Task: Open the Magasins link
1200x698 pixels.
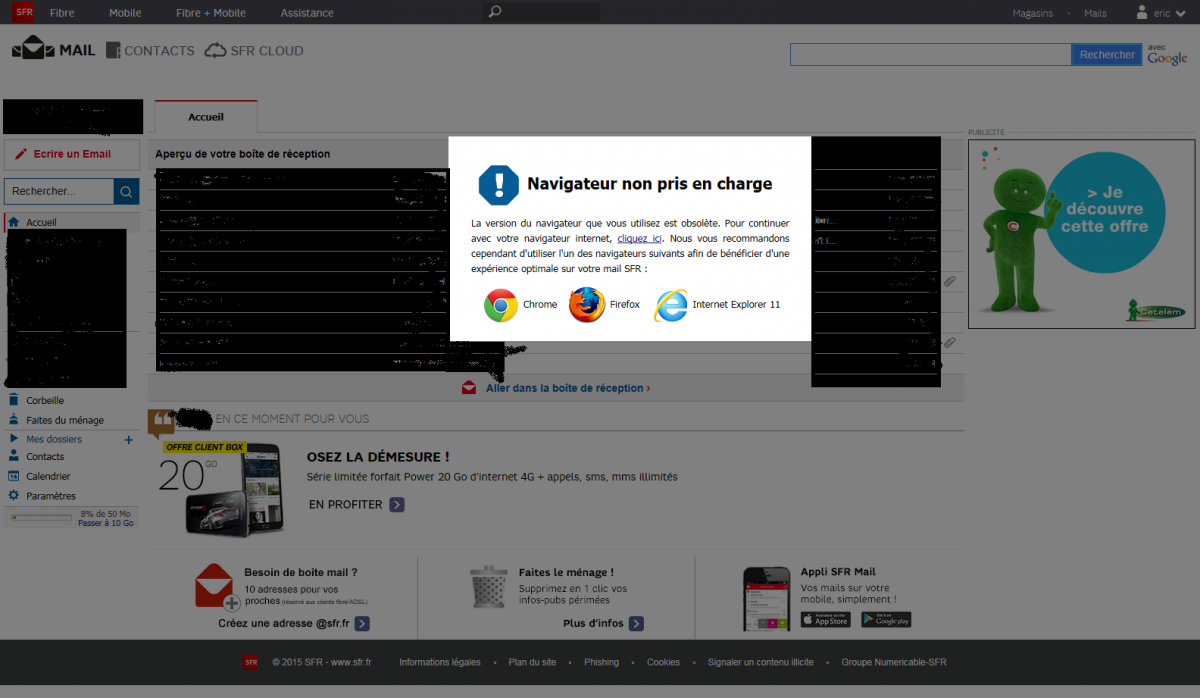Action: (1032, 13)
